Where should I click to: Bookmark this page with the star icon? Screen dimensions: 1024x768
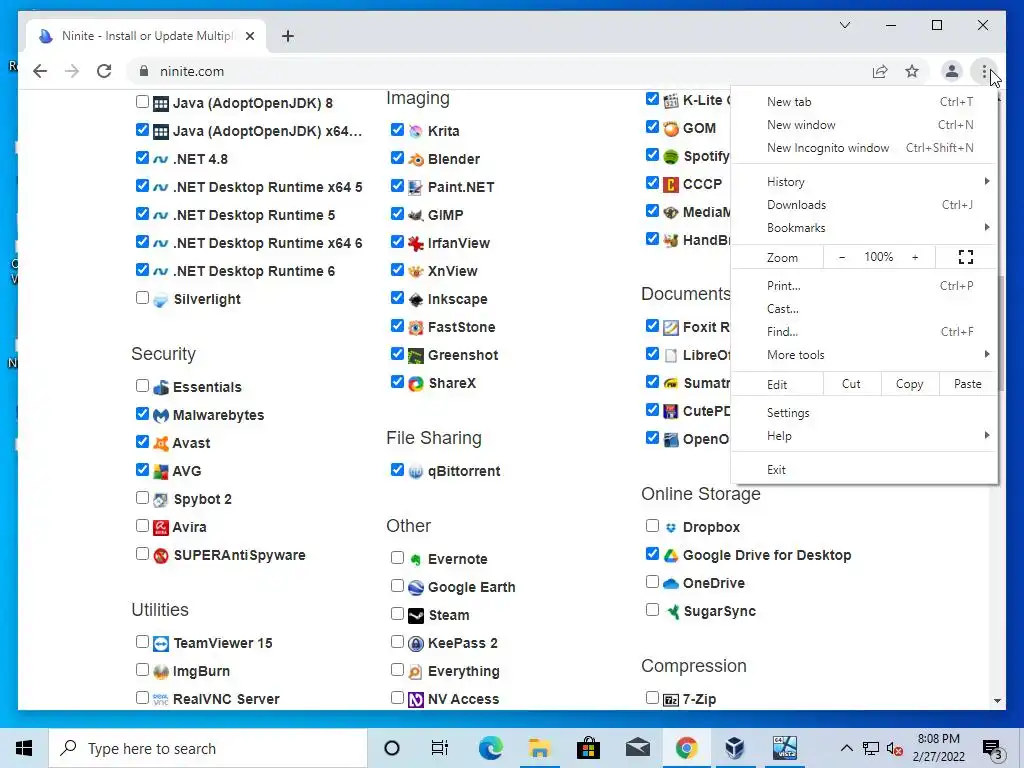912,71
